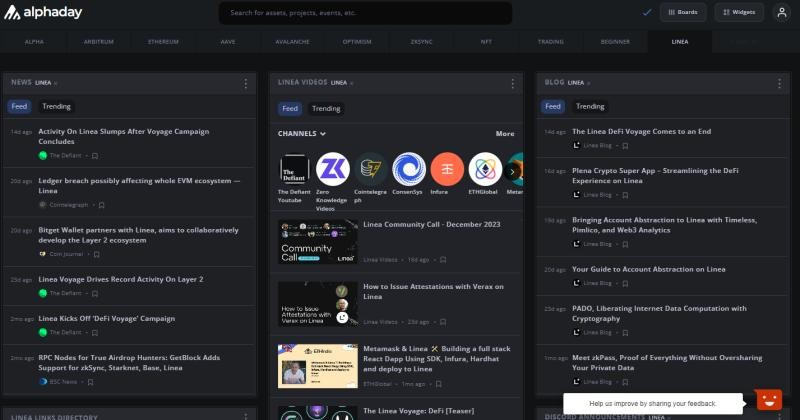Switch to the TRADING board tab

tap(551, 42)
